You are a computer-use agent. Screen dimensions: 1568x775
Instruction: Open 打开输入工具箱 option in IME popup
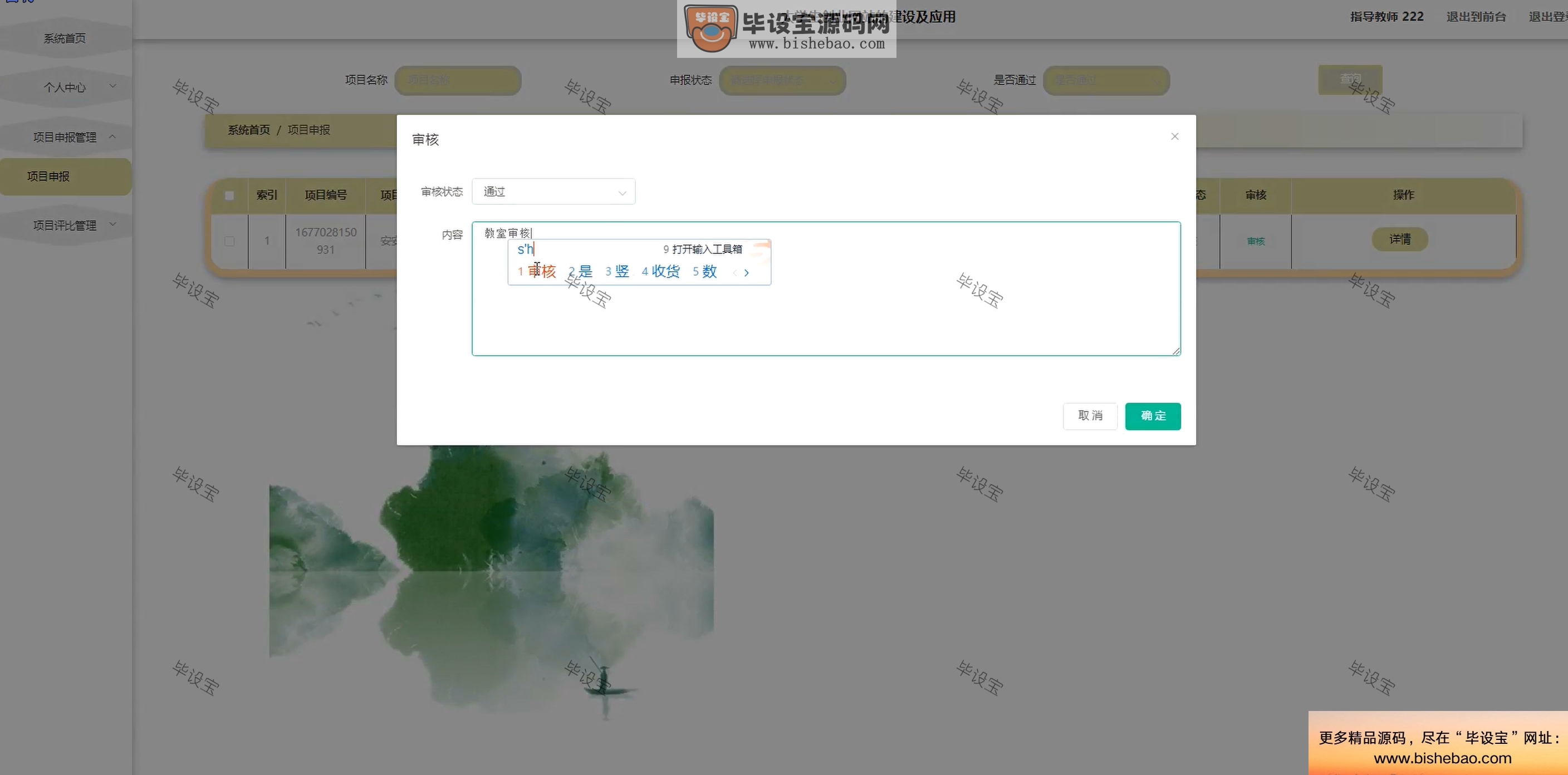click(x=703, y=249)
